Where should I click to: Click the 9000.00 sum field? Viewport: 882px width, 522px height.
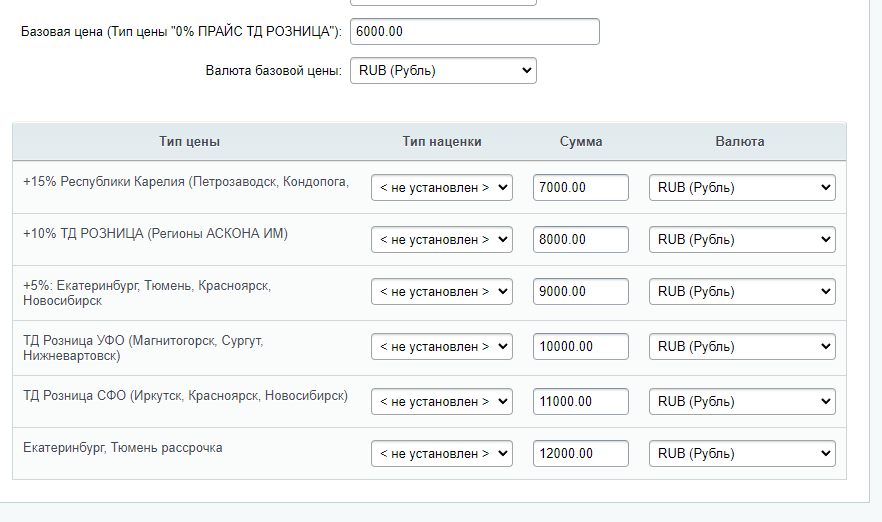(580, 292)
